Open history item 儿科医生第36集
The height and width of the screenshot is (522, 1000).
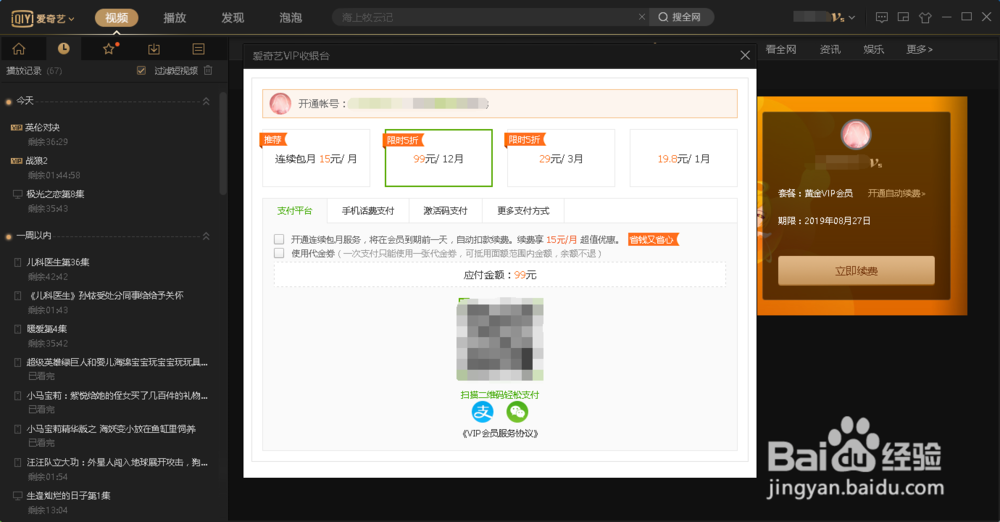click(x=58, y=262)
